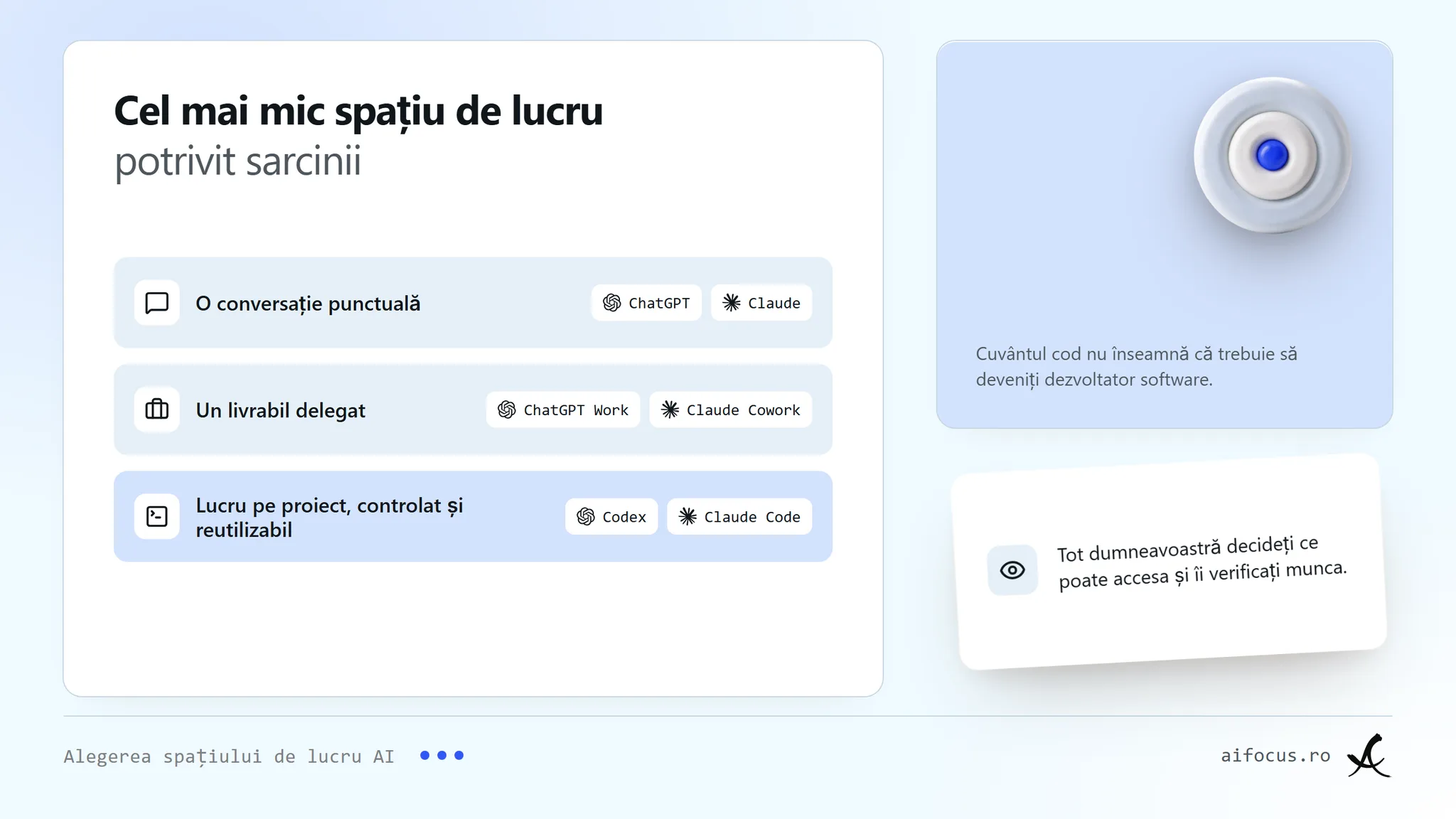The image size is (1456, 819).
Task: Click the briefcase icon beside Un livrabil delegat
Action: coord(156,409)
